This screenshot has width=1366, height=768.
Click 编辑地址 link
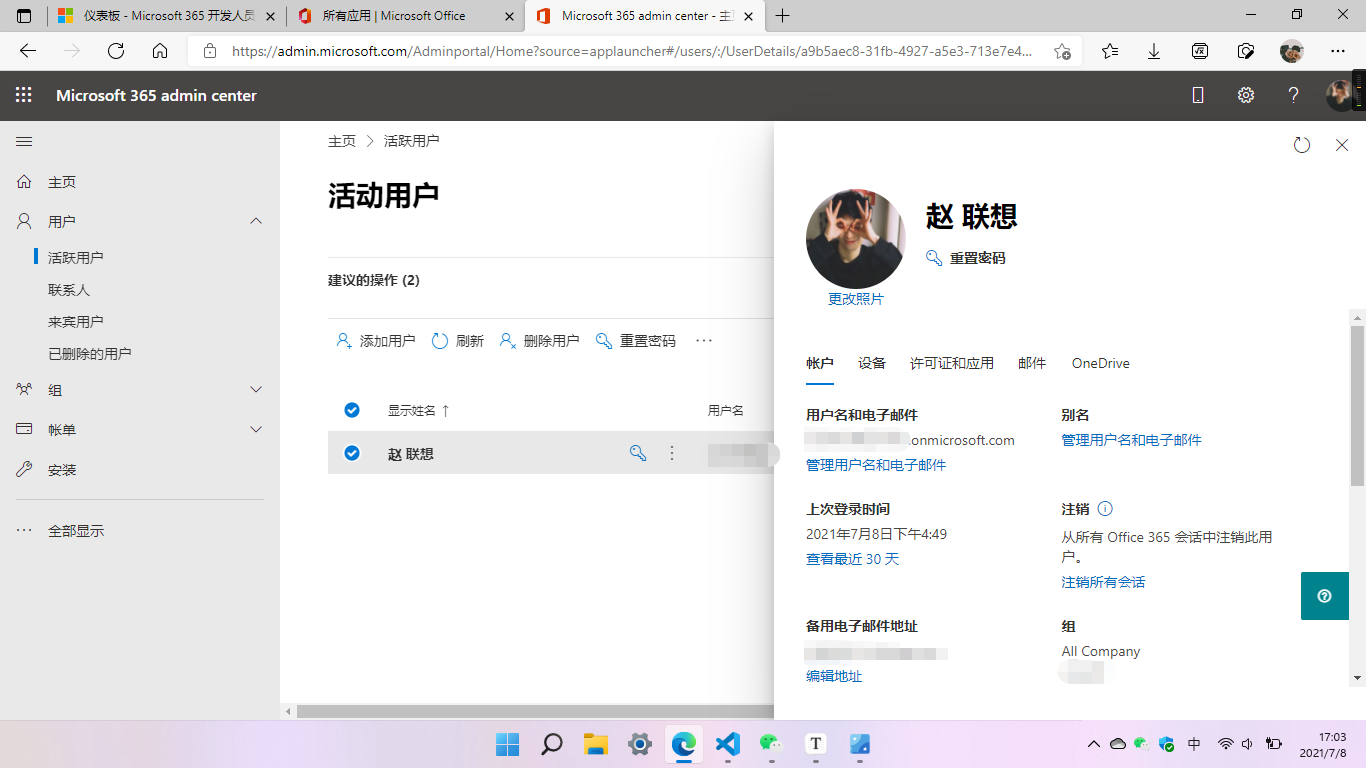834,676
